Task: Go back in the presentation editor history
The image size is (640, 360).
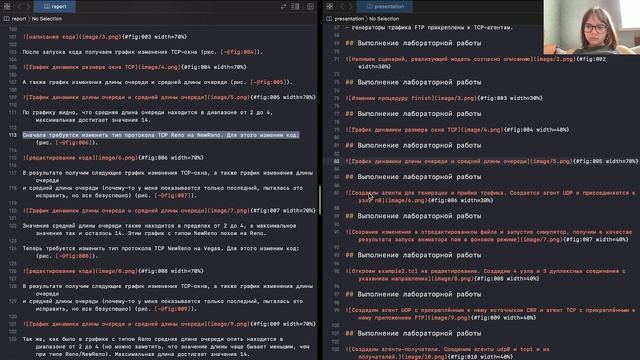Action: click(342, 7)
